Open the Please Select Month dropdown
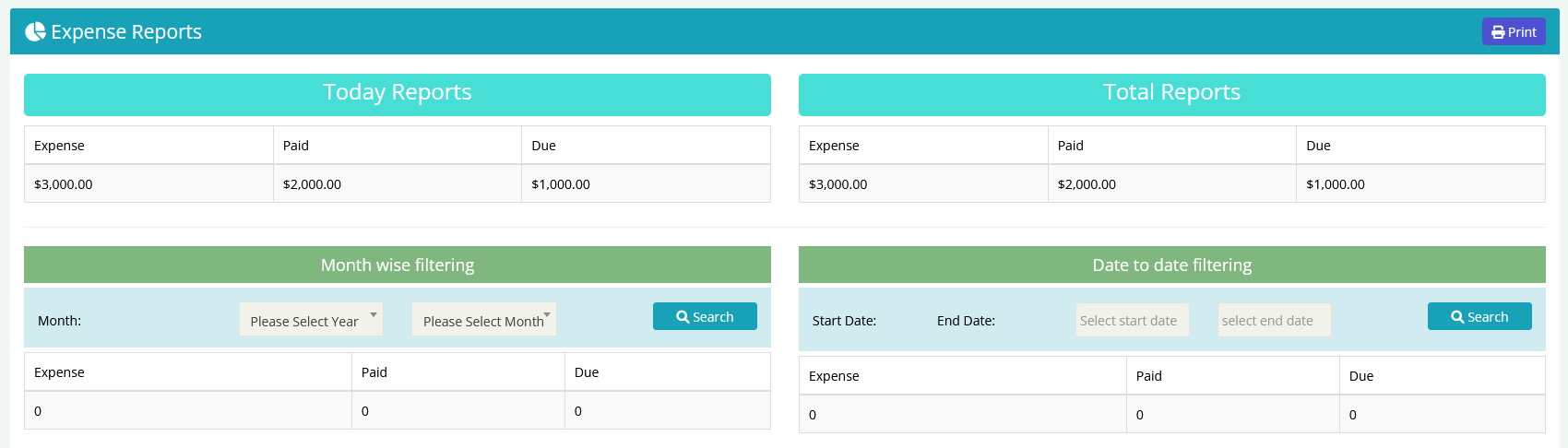The height and width of the screenshot is (448, 1568). click(x=478, y=320)
